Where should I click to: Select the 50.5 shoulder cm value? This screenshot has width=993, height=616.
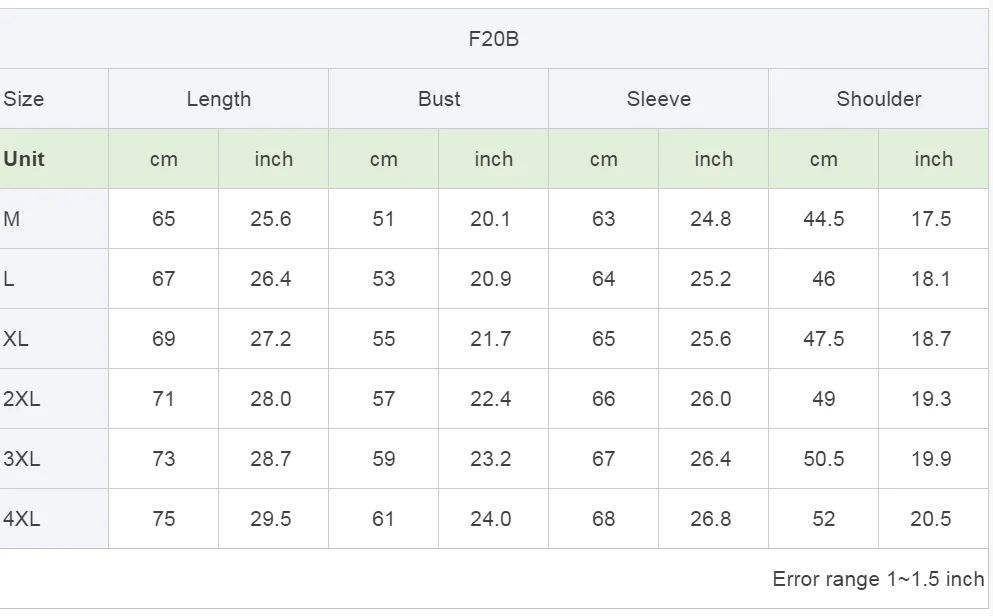coord(823,458)
